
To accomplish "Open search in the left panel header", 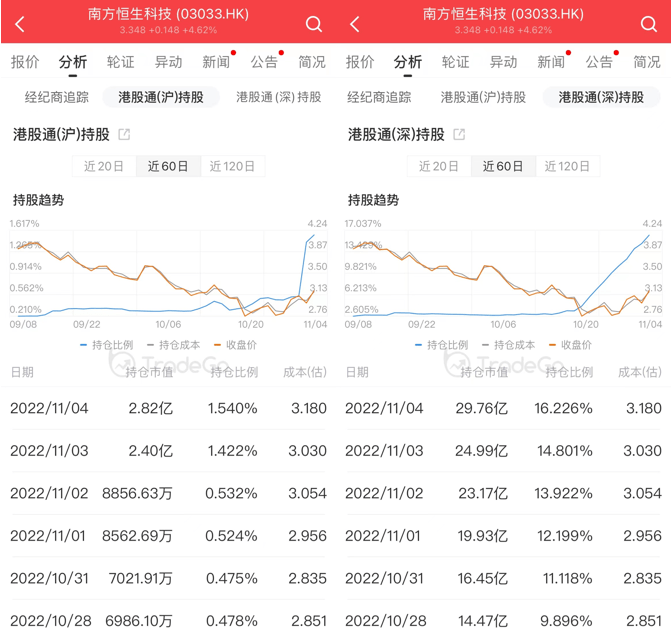I will 314,24.
